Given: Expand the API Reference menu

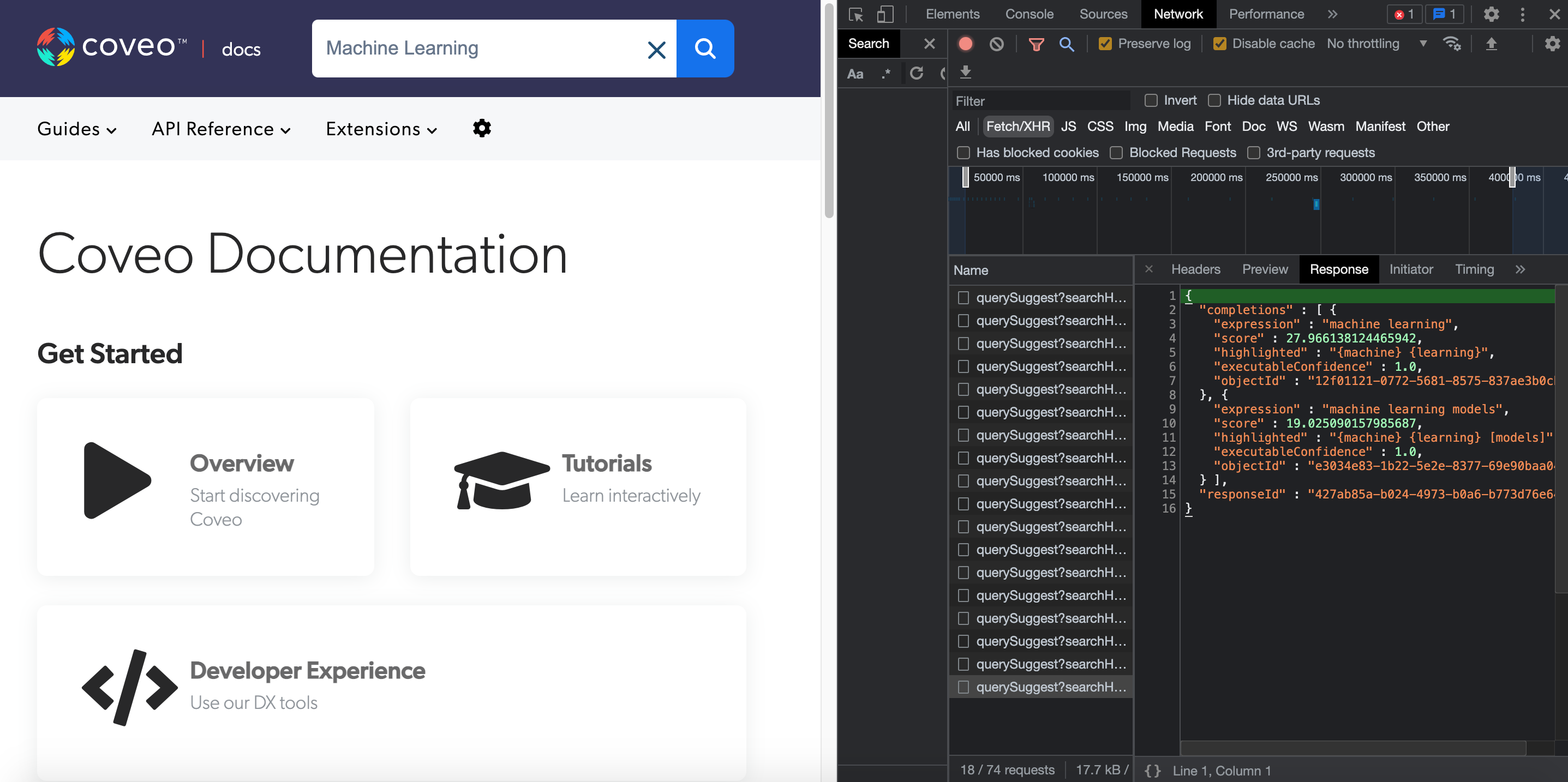Looking at the screenshot, I should tap(221, 129).
